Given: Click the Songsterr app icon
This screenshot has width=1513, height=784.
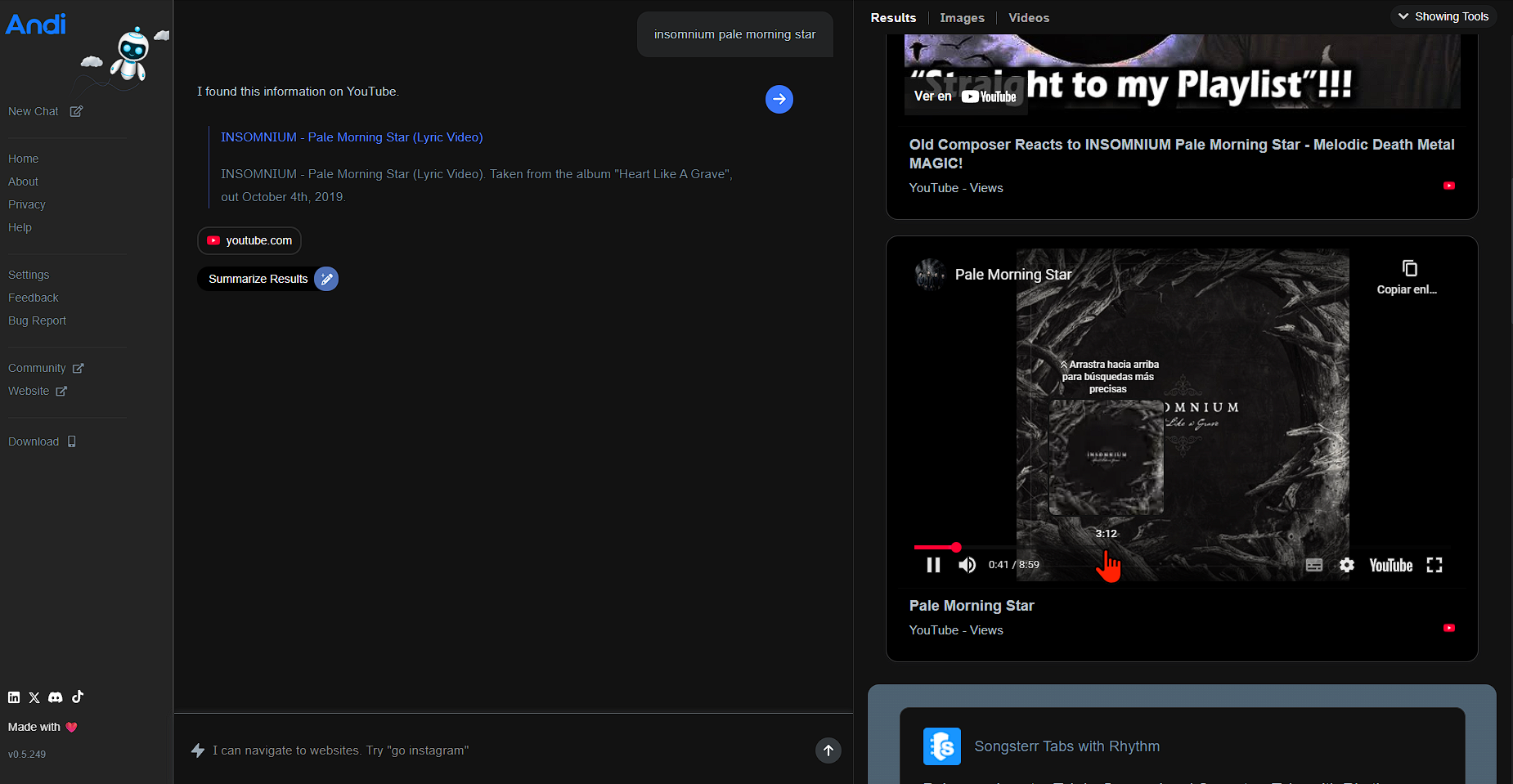Looking at the screenshot, I should tap(942, 746).
